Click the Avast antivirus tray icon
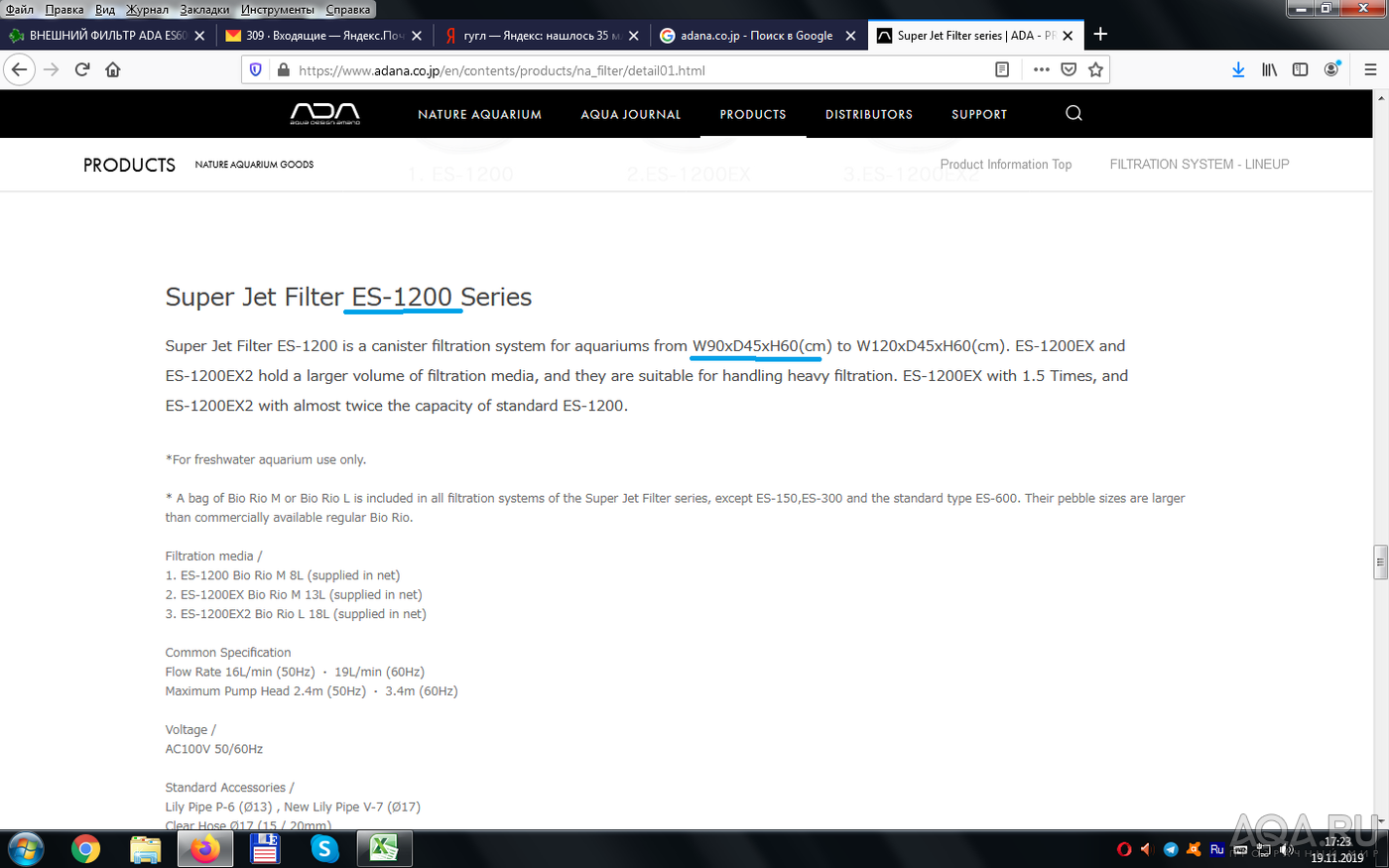Image resolution: width=1389 pixels, height=868 pixels. [x=1194, y=849]
